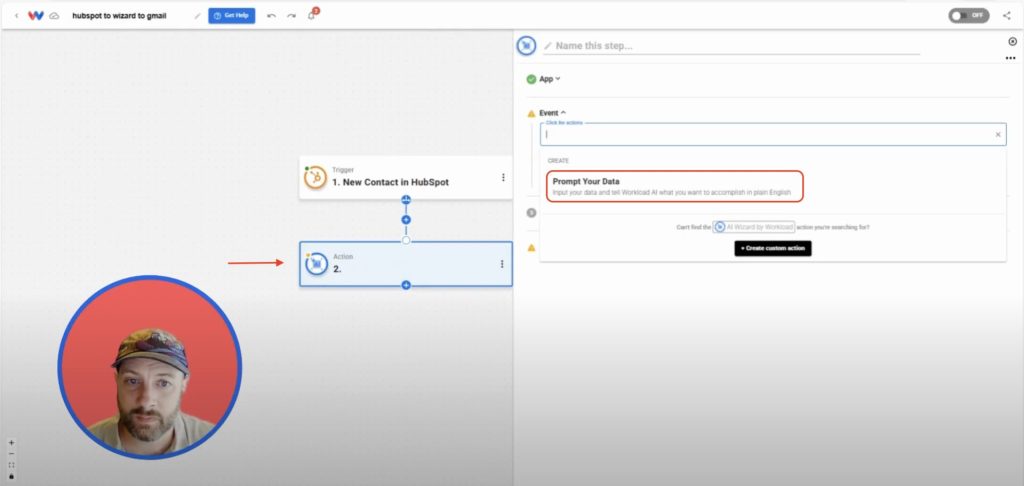Clear the actions field with the X
This screenshot has height=486, width=1024.
[x=998, y=135]
